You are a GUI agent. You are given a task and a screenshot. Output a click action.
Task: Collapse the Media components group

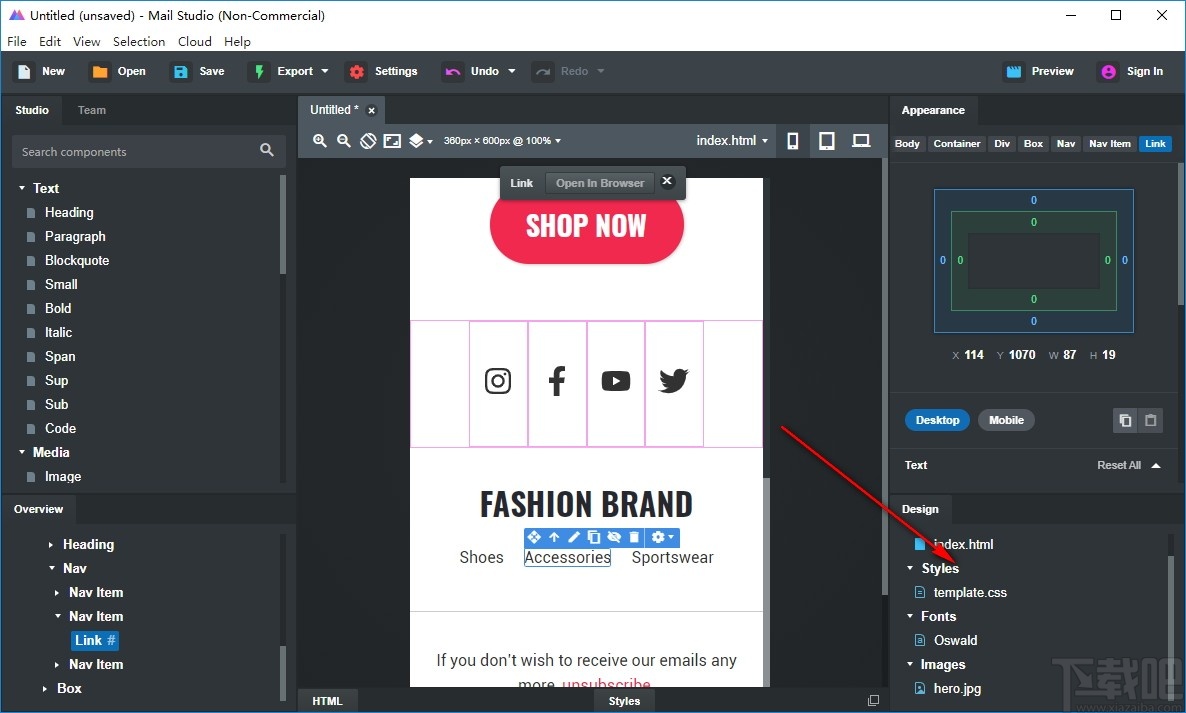[x=22, y=452]
